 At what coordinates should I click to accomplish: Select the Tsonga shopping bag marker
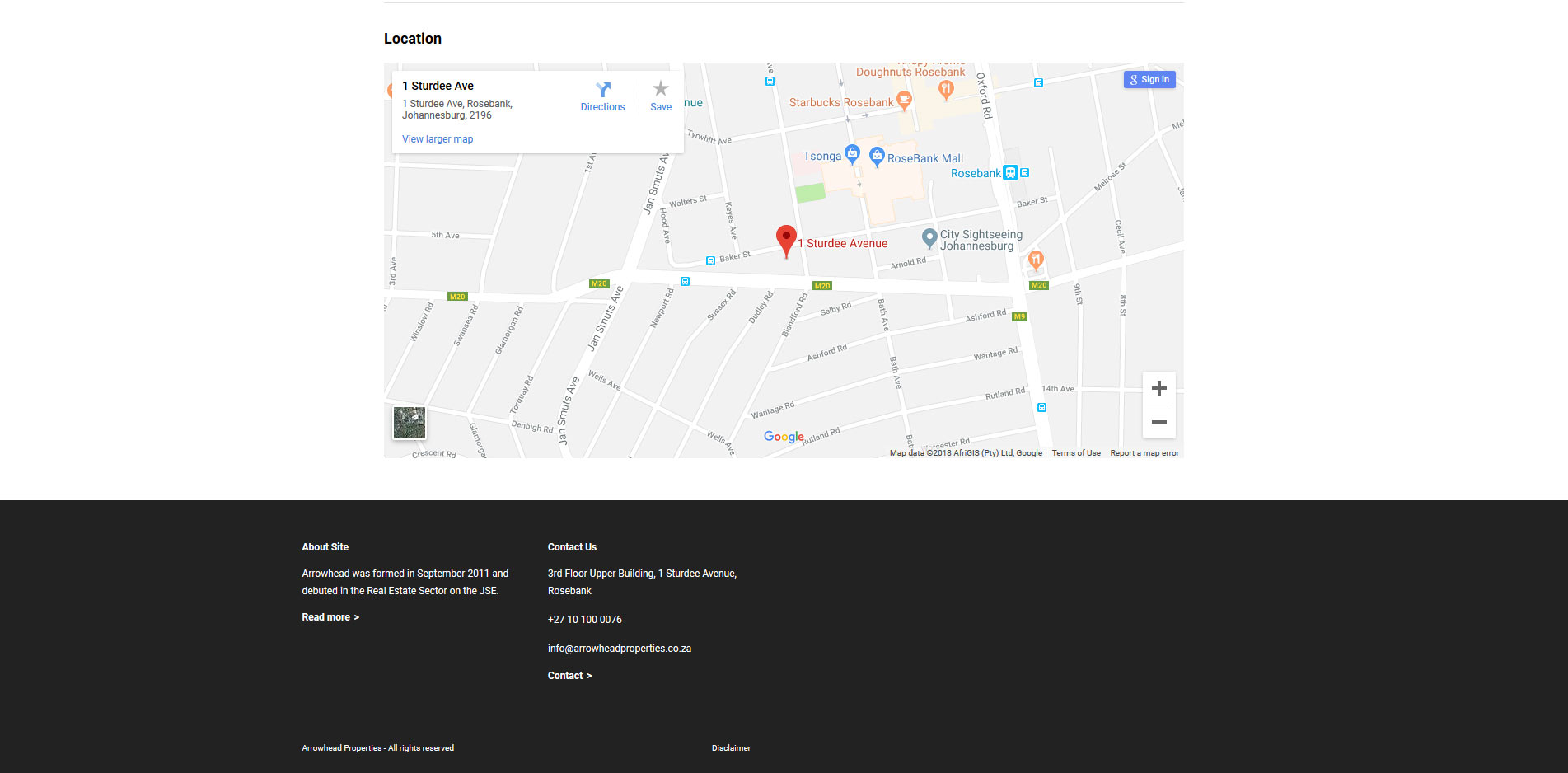(x=852, y=153)
